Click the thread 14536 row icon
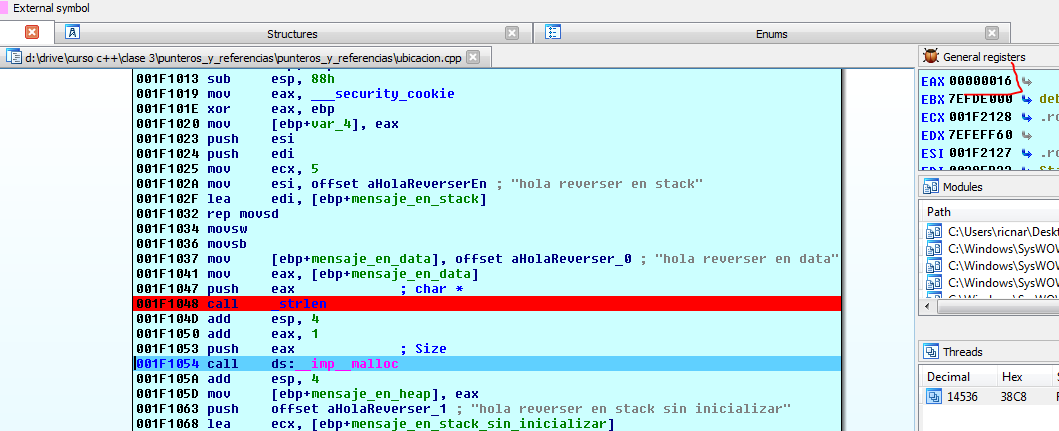The height and width of the screenshot is (431, 1059). 934,397
